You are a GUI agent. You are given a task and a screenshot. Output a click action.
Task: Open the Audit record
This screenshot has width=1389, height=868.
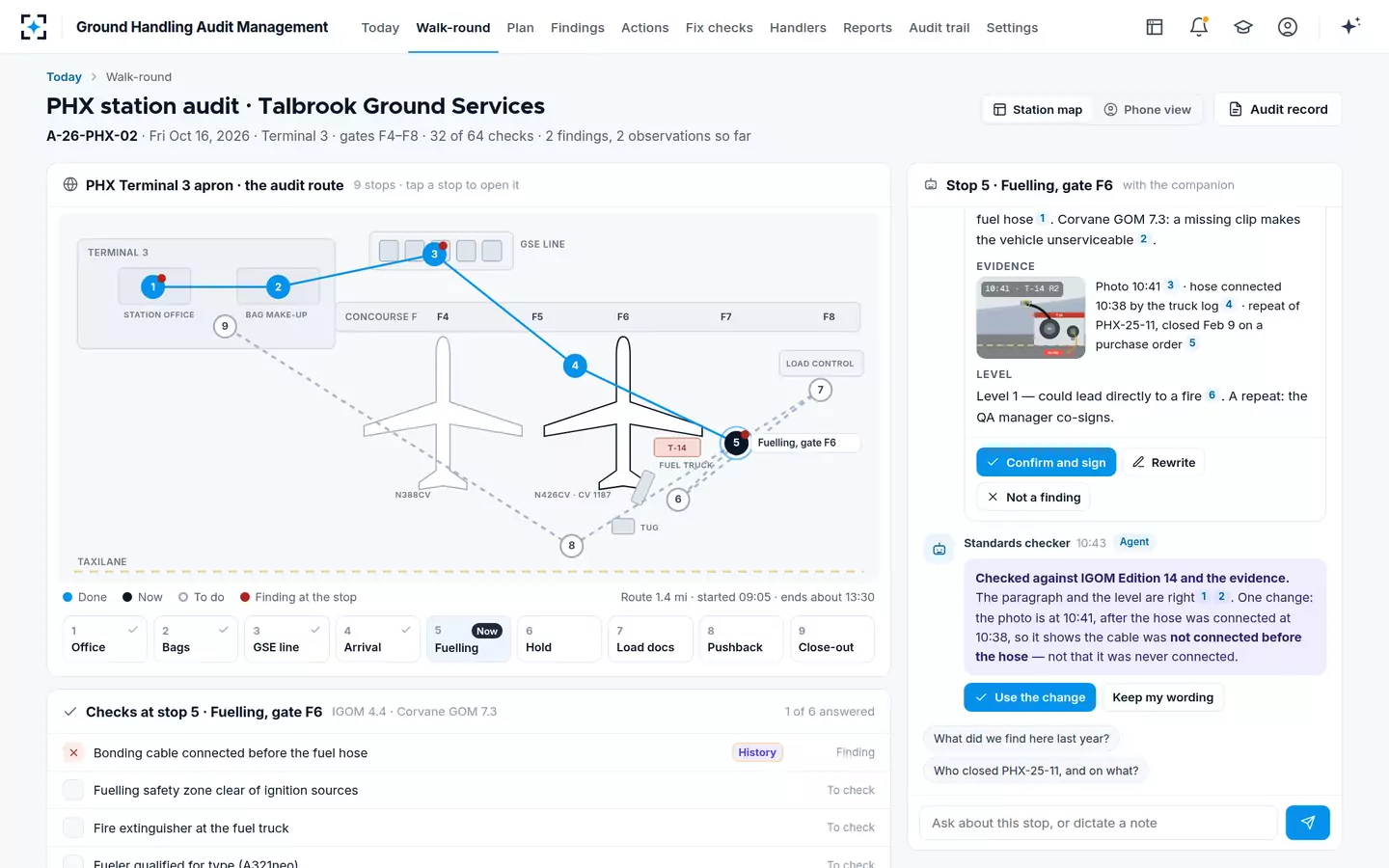1278,110
